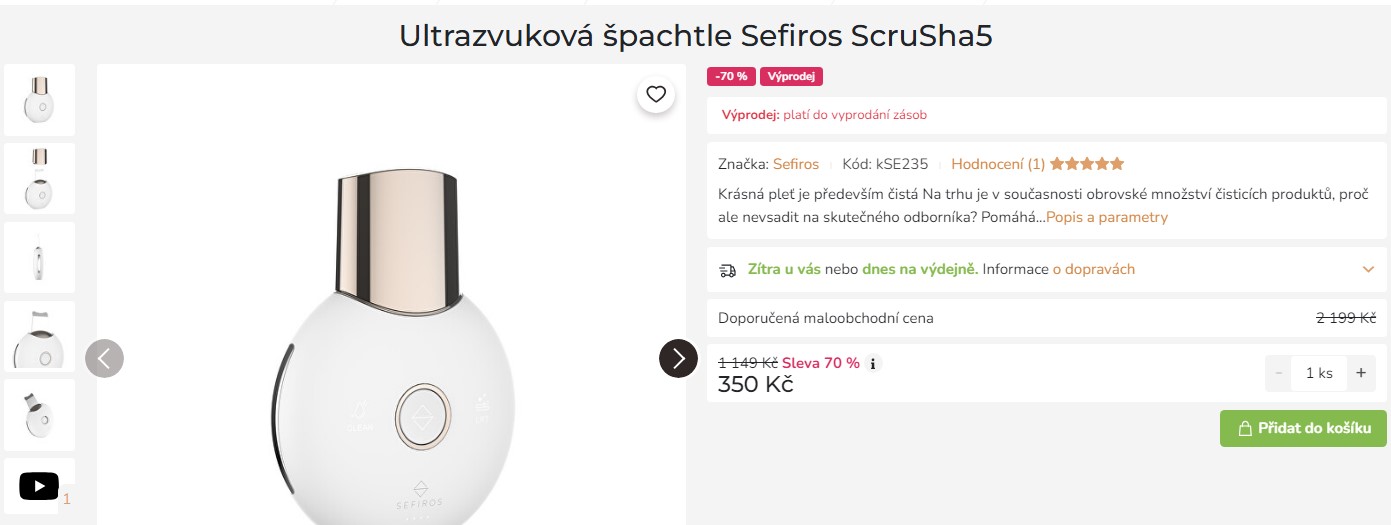
Task: Click the Výprodej sale badge
Action: point(791,77)
